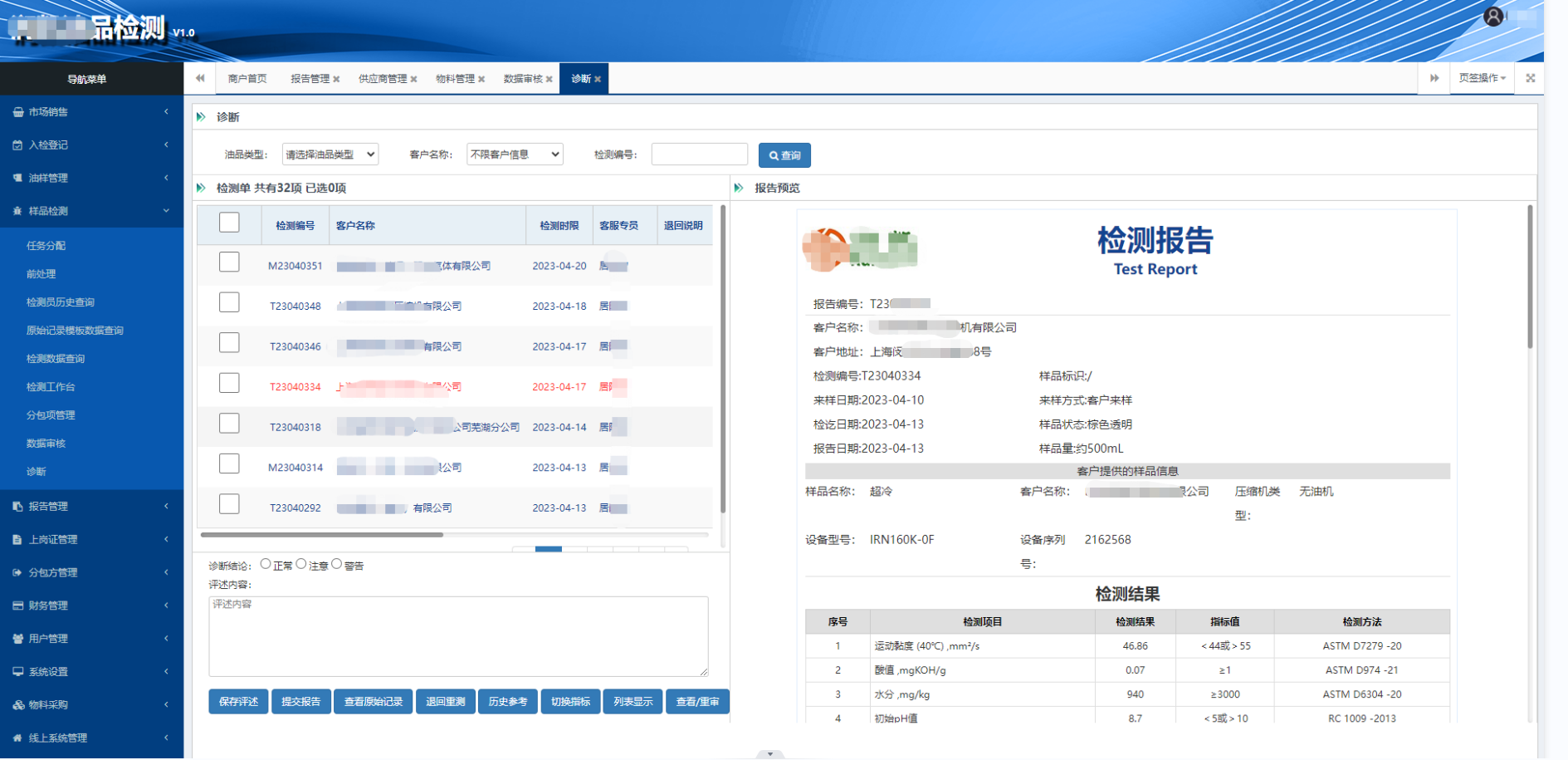
Task: Switch to the 商户首页 tab
Action: (x=247, y=79)
